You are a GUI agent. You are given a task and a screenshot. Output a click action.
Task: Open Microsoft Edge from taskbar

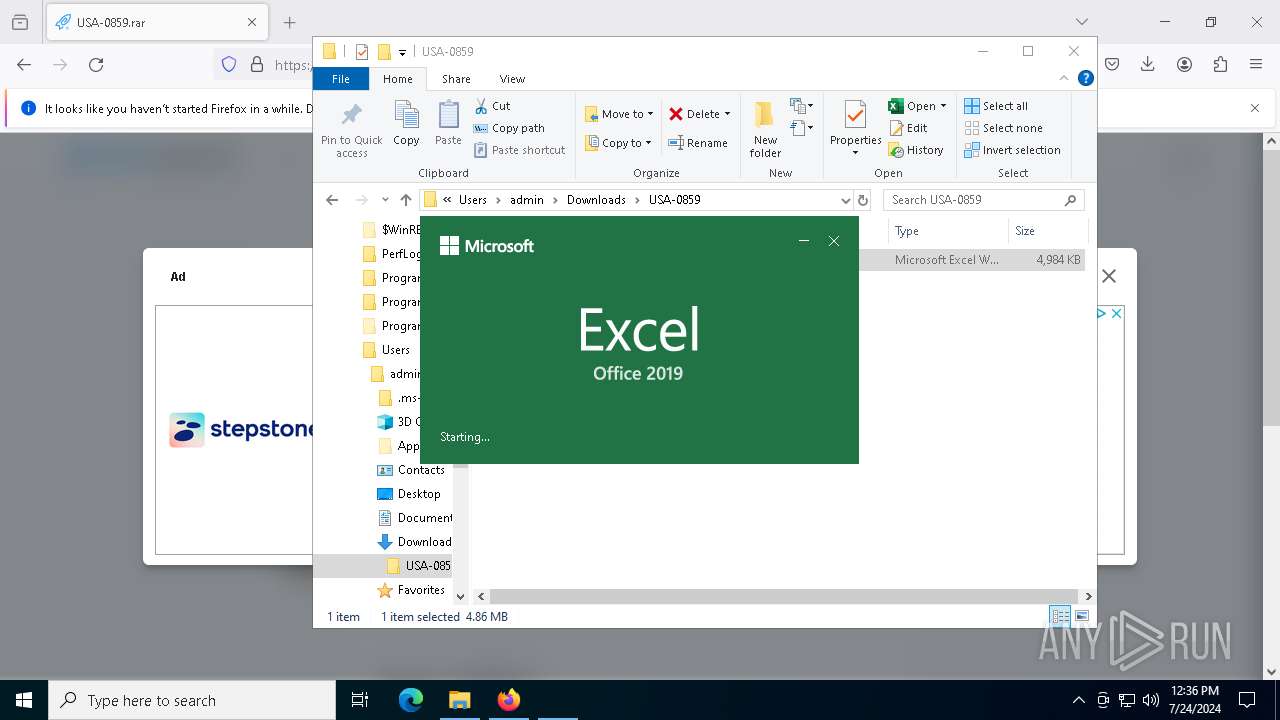point(411,700)
